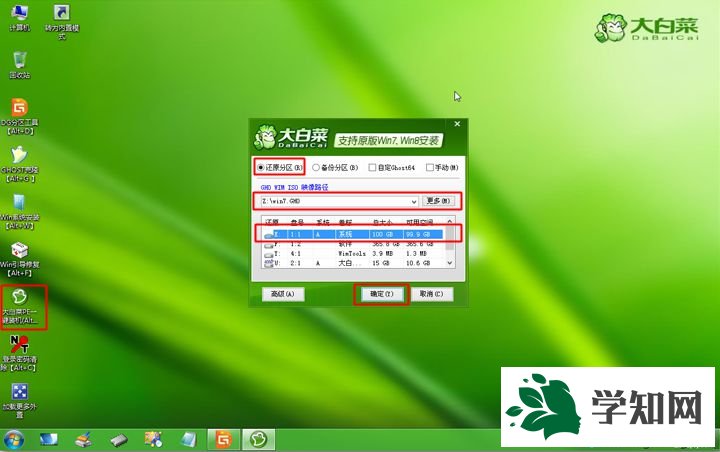
Task: Expand the image path dropdown showing Z:\win7.GHO
Action: click(414, 201)
